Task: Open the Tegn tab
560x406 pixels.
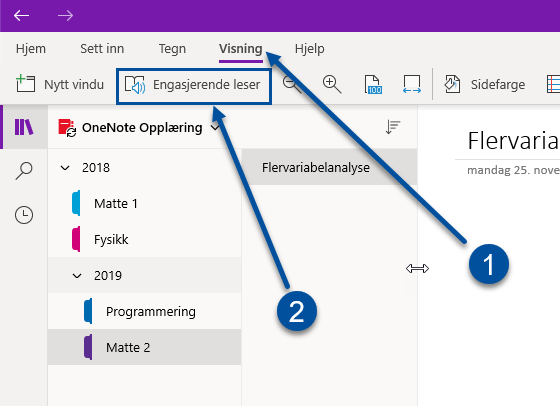Action: (172, 49)
